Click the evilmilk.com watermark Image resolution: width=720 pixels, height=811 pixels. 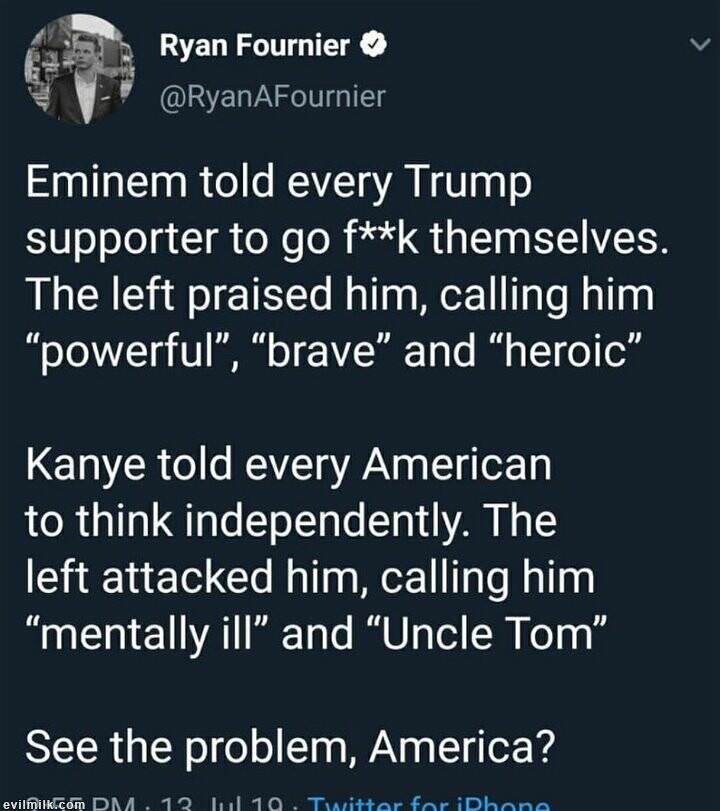pos(42,803)
